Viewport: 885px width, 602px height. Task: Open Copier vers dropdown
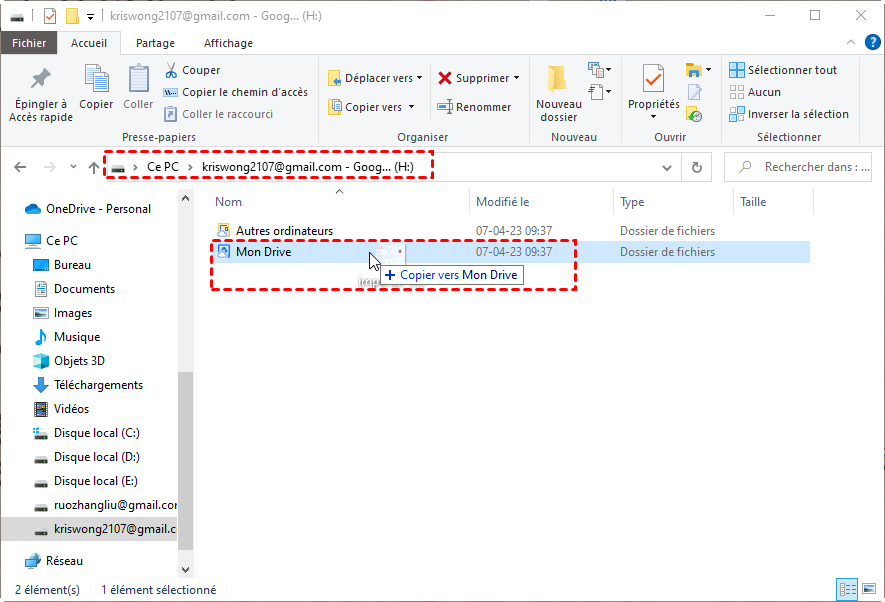click(x=372, y=107)
